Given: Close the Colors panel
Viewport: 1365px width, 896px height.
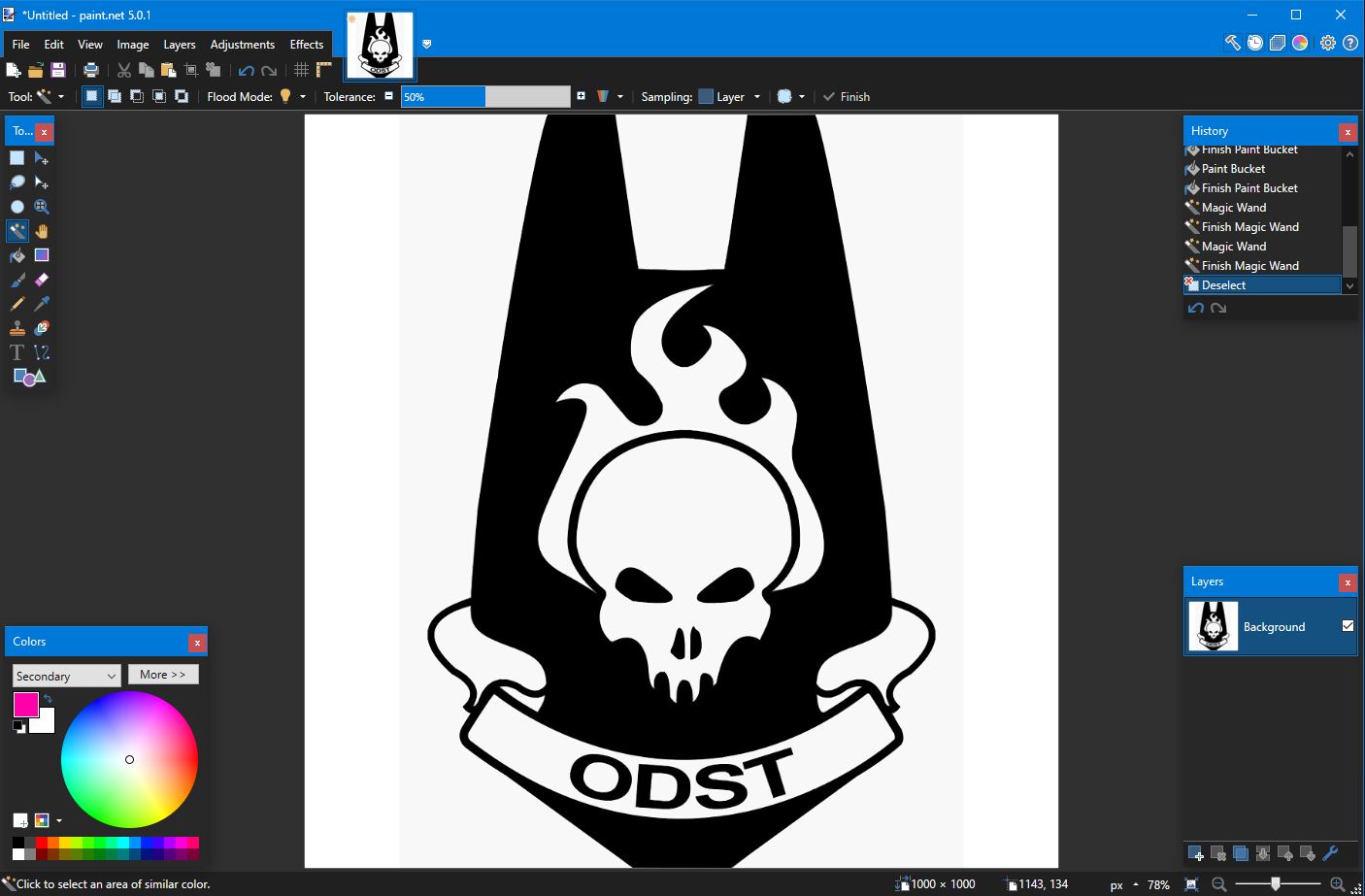Looking at the screenshot, I should tap(197, 642).
